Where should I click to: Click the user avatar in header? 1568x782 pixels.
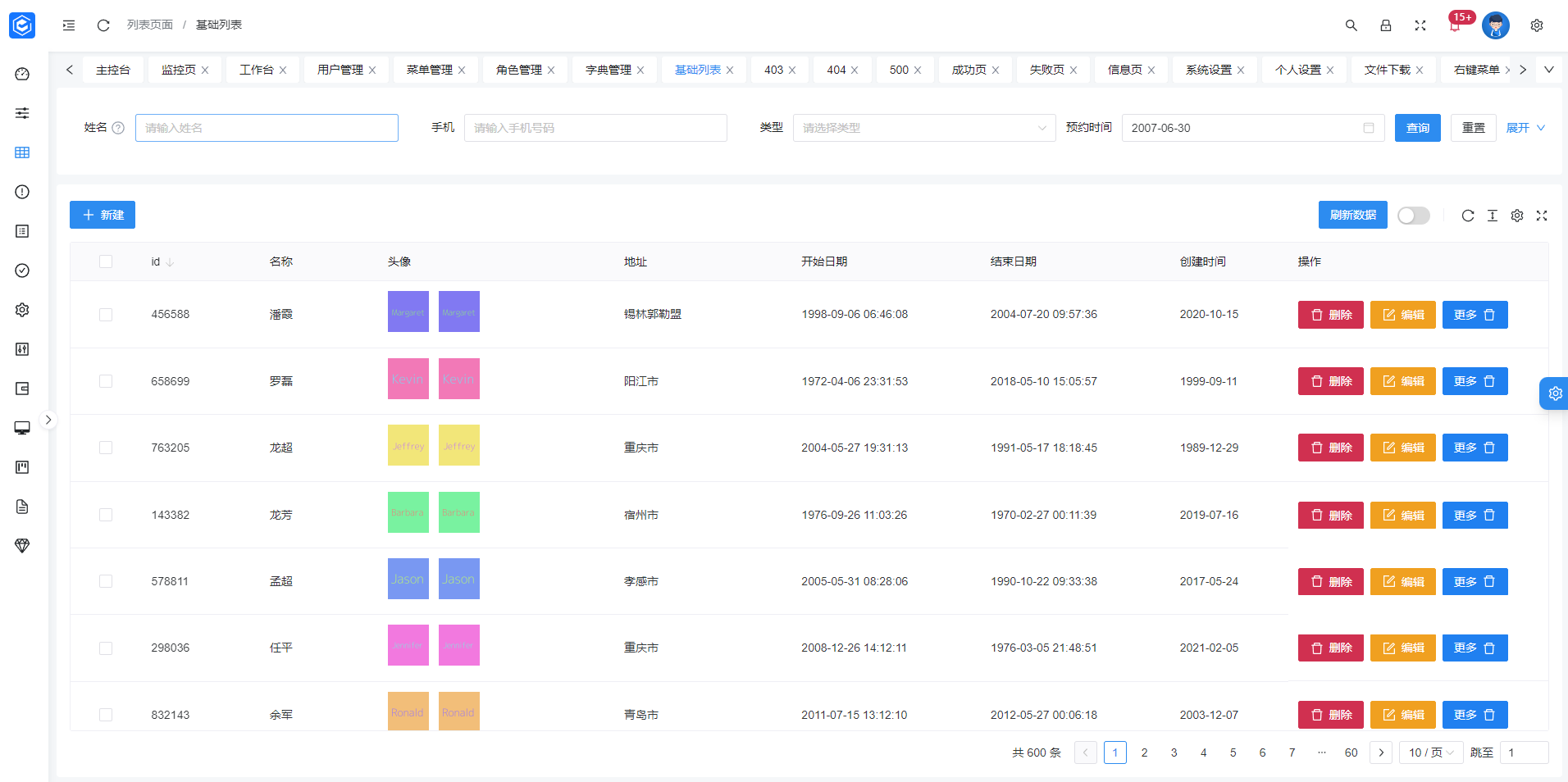[x=1496, y=25]
